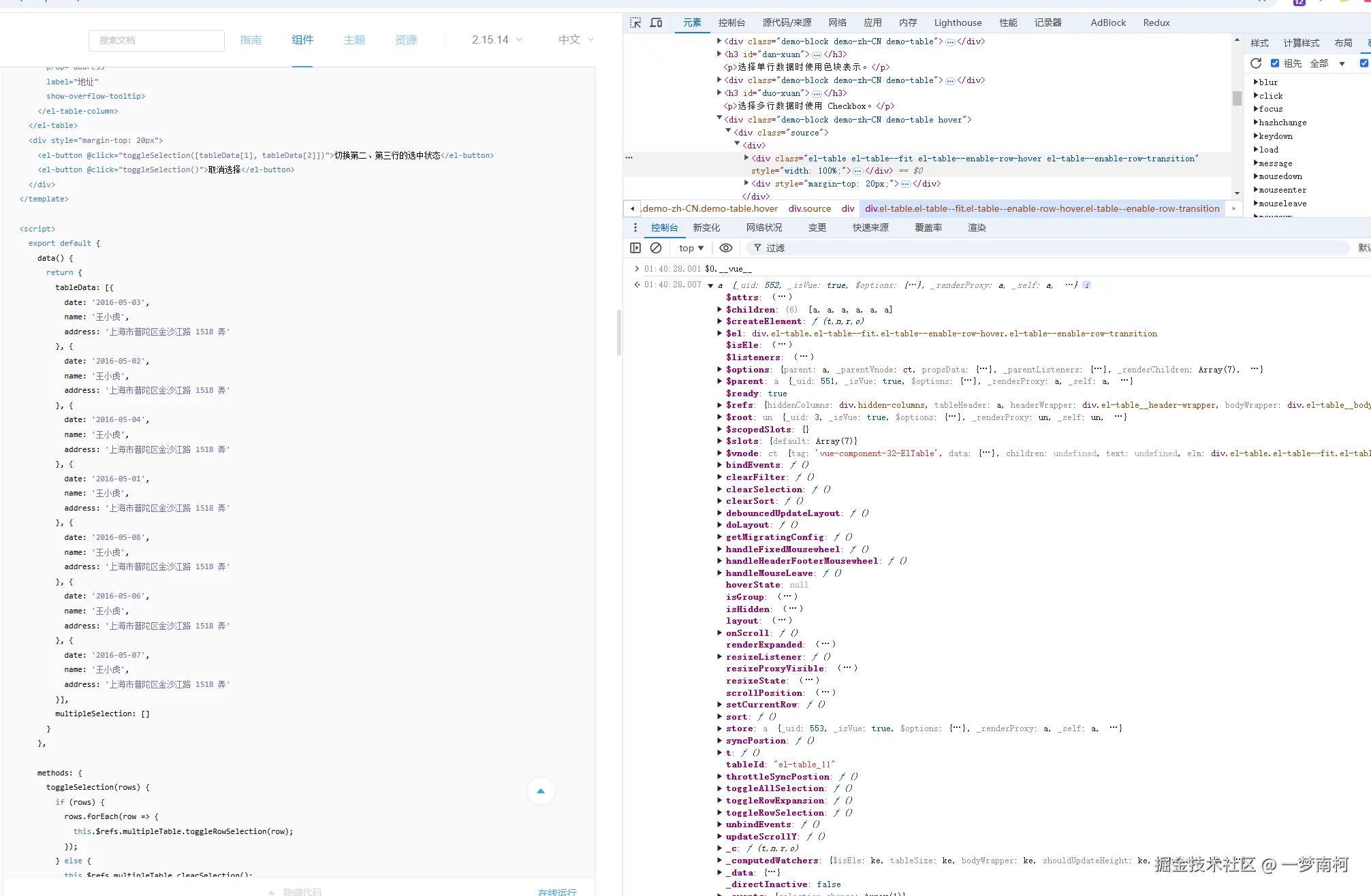Open the drawer three-dot menu
Image resolution: width=1371 pixels, height=896 pixels.
(x=635, y=227)
